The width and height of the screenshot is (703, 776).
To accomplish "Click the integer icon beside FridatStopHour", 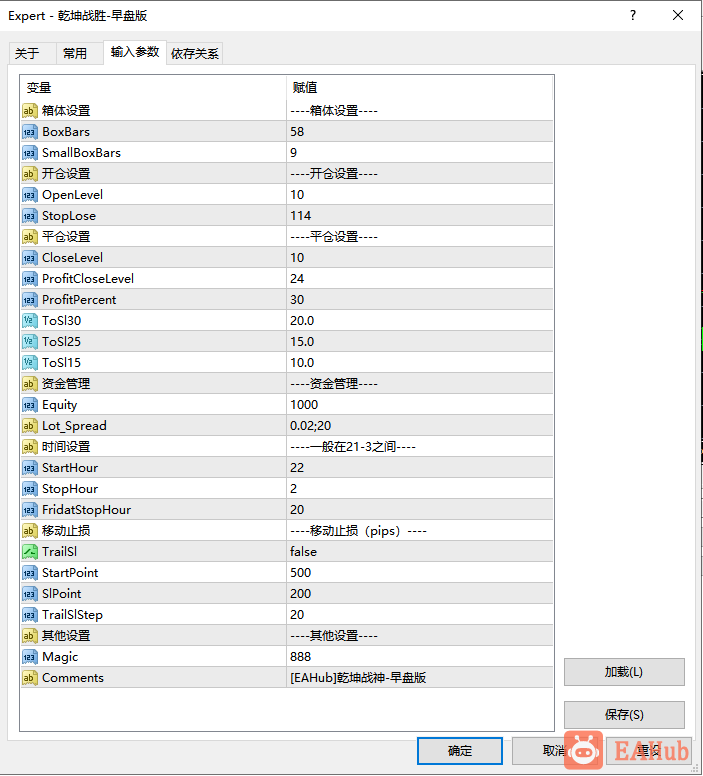I will click(x=30, y=510).
